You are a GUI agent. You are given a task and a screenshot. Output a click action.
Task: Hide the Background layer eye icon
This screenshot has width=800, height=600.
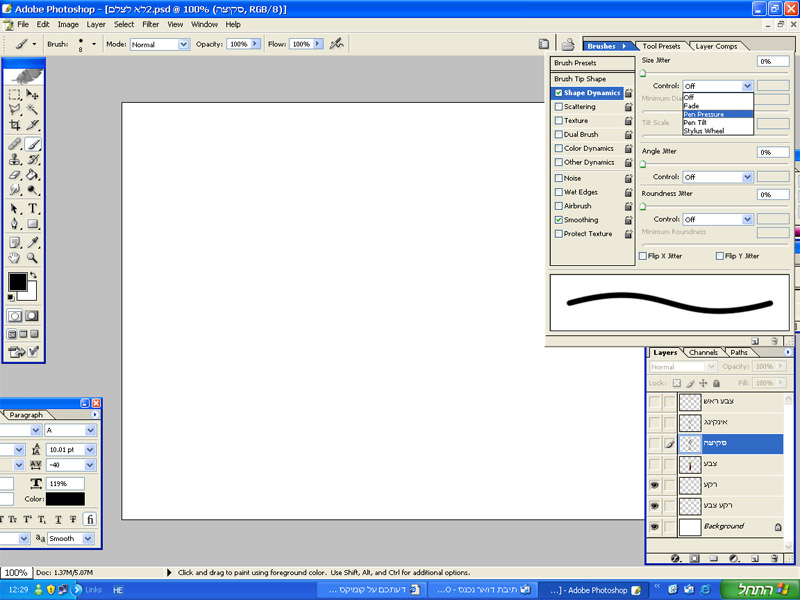coord(655,527)
